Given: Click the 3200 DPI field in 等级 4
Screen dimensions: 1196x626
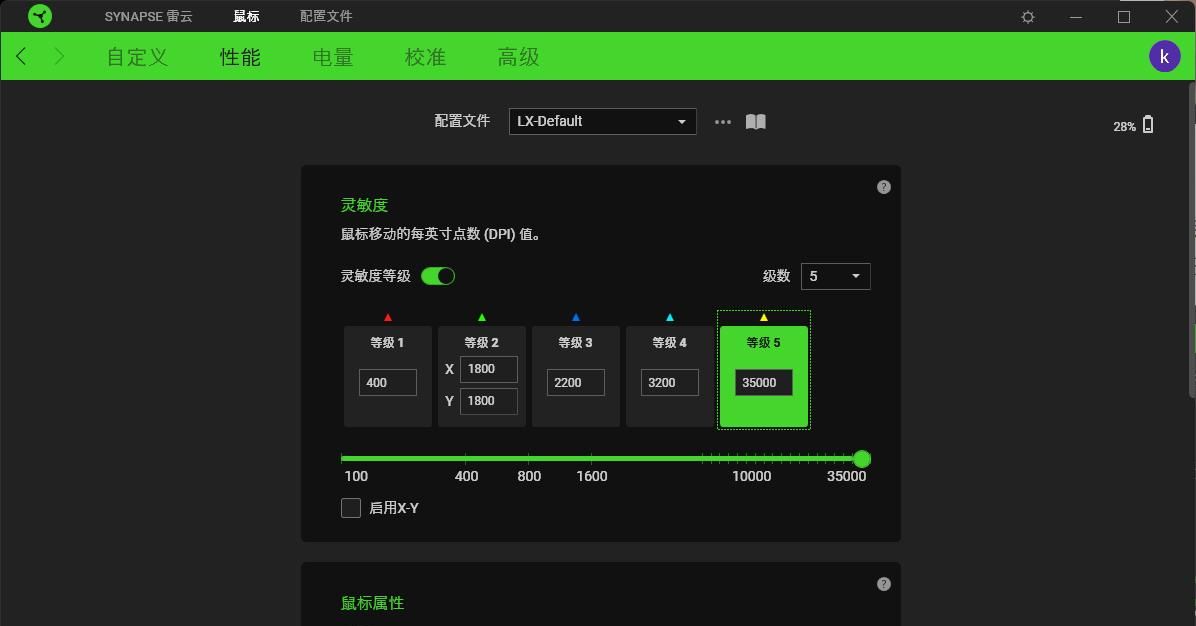Looking at the screenshot, I should [x=670, y=383].
